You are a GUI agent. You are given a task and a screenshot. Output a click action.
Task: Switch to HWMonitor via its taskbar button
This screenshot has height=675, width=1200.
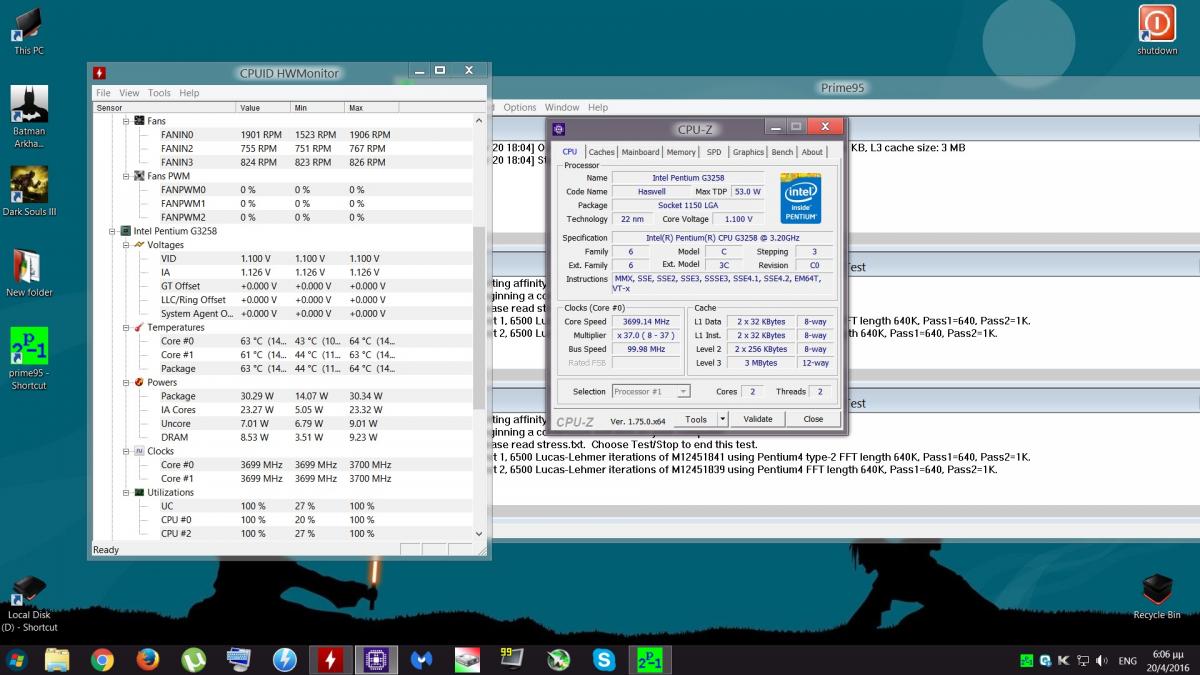[x=330, y=659]
